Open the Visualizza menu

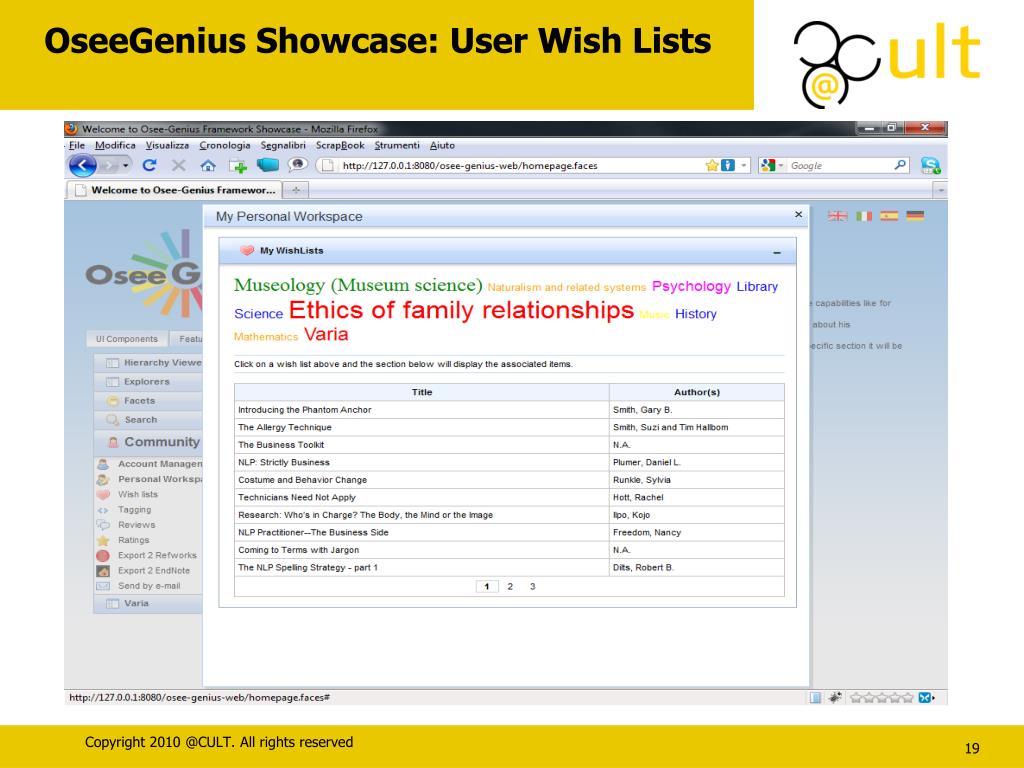pos(167,146)
